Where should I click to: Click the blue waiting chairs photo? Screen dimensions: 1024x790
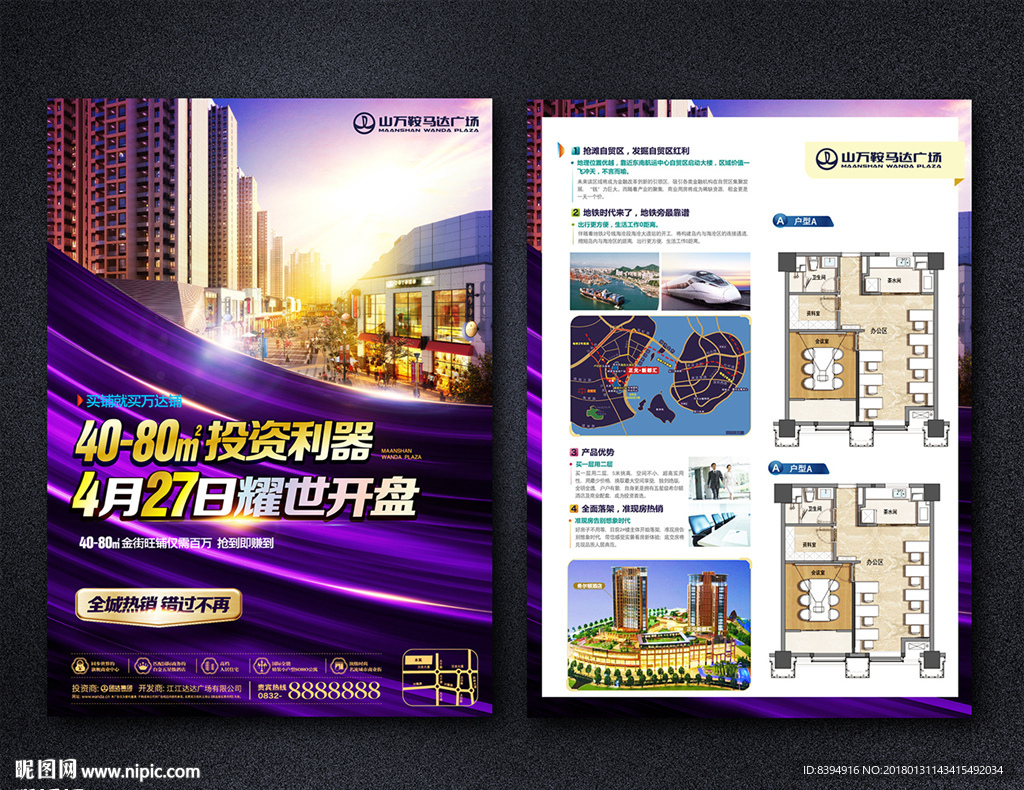coord(720,526)
